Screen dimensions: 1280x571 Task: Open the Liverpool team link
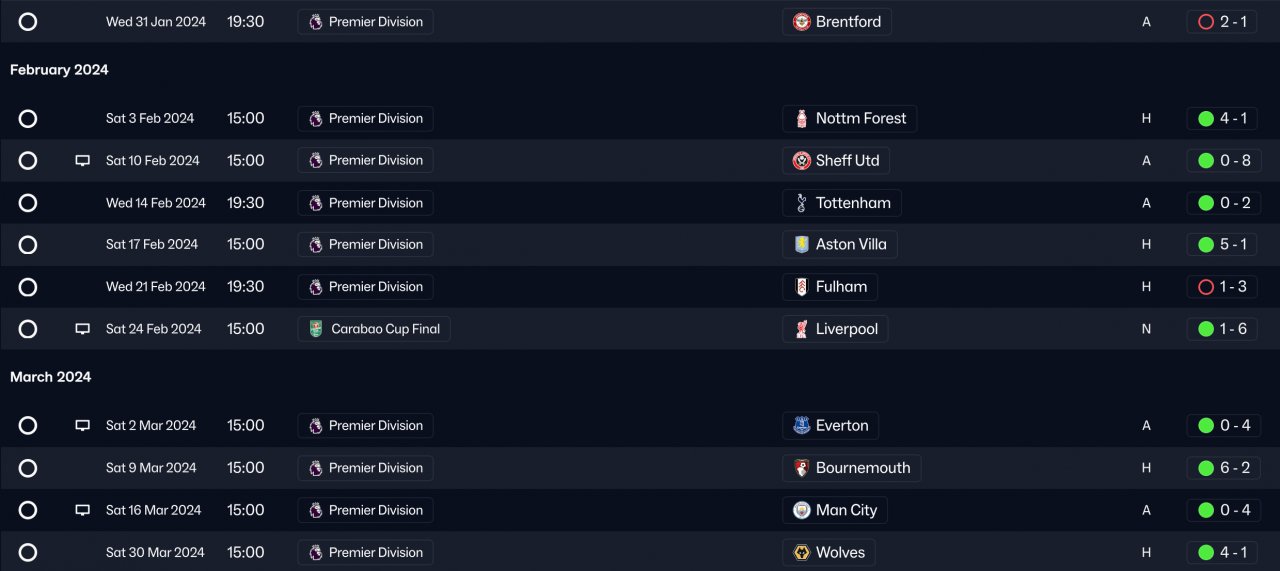847,329
